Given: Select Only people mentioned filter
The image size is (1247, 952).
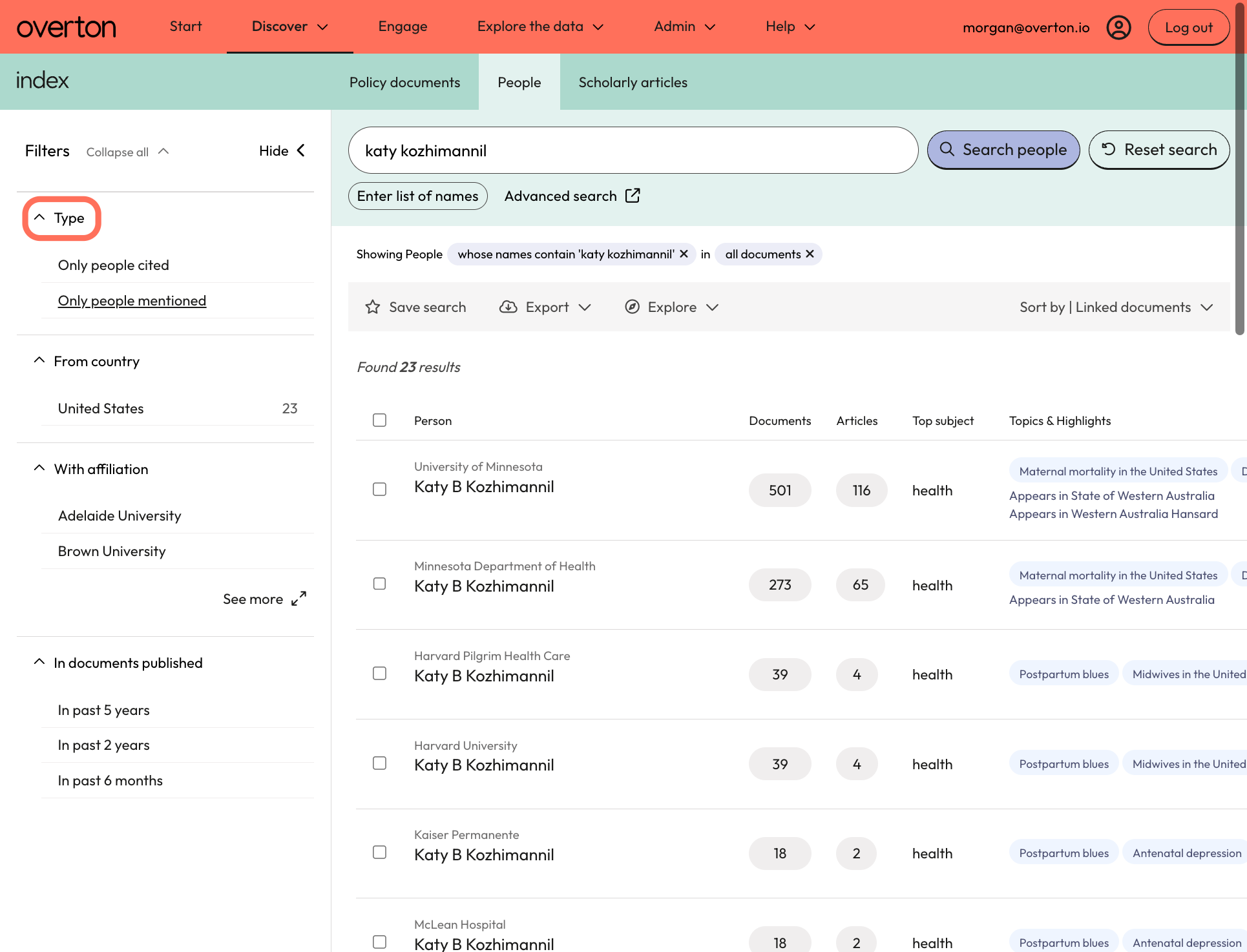Looking at the screenshot, I should click(x=132, y=300).
